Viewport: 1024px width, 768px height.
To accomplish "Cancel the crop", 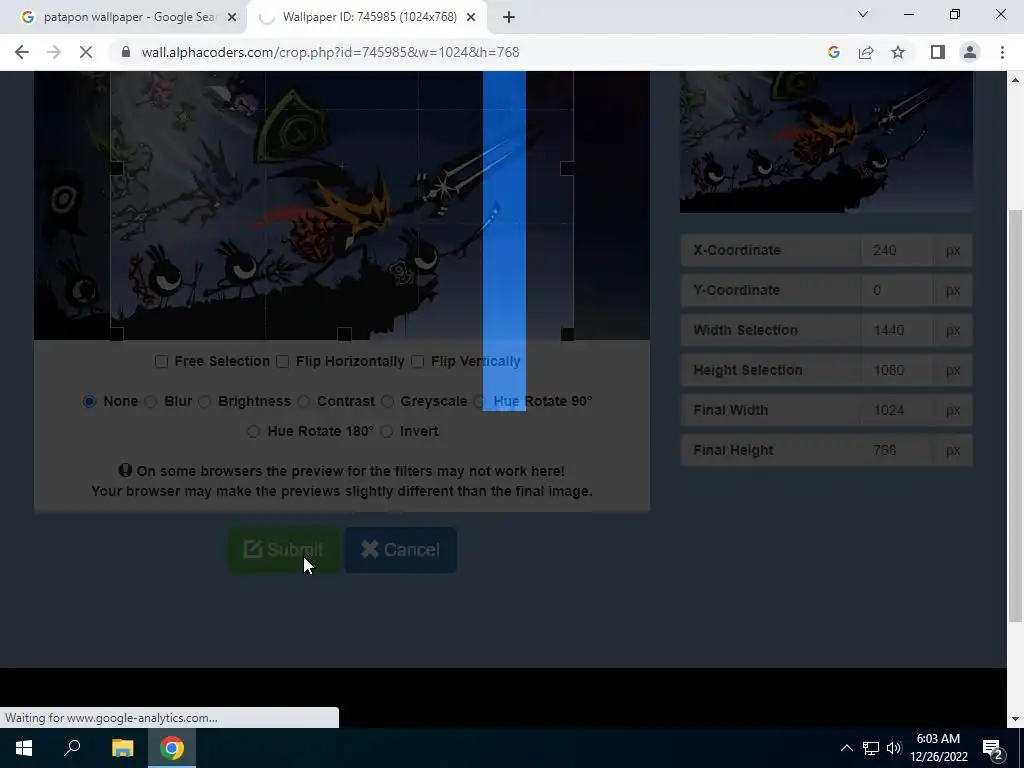I will [400, 549].
